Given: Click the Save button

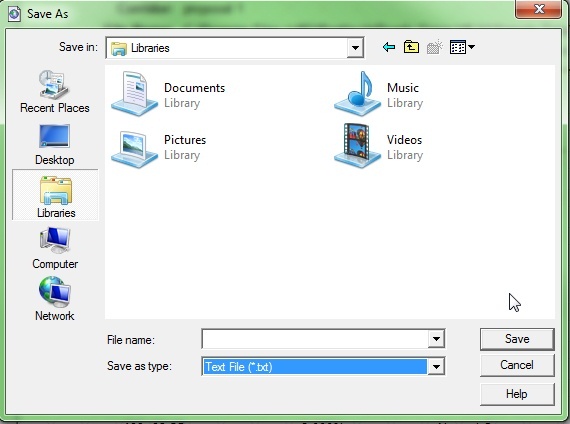Looking at the screenshot, I should coord(517,339).
